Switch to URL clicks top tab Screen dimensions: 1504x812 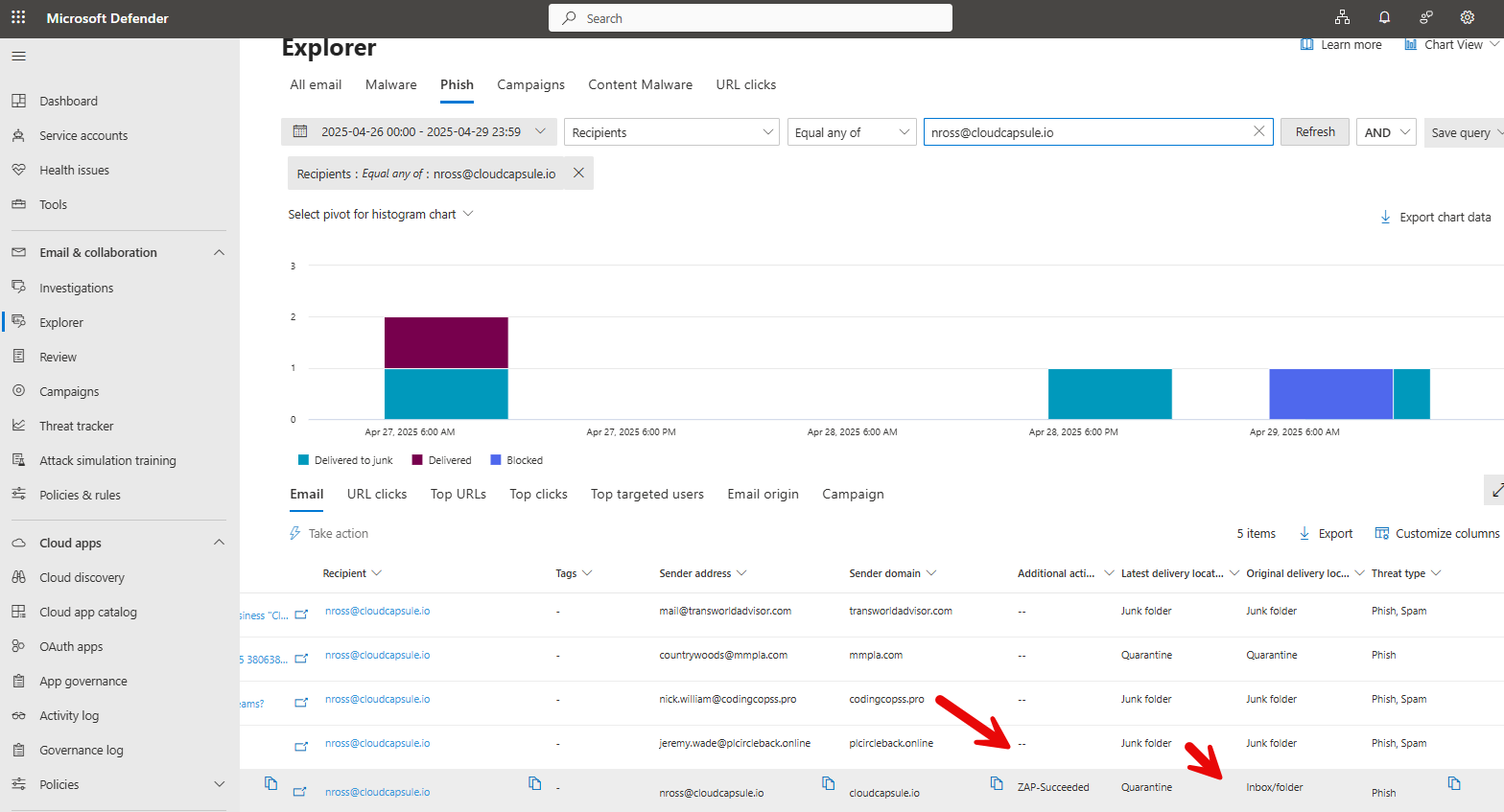click(746, 84)
